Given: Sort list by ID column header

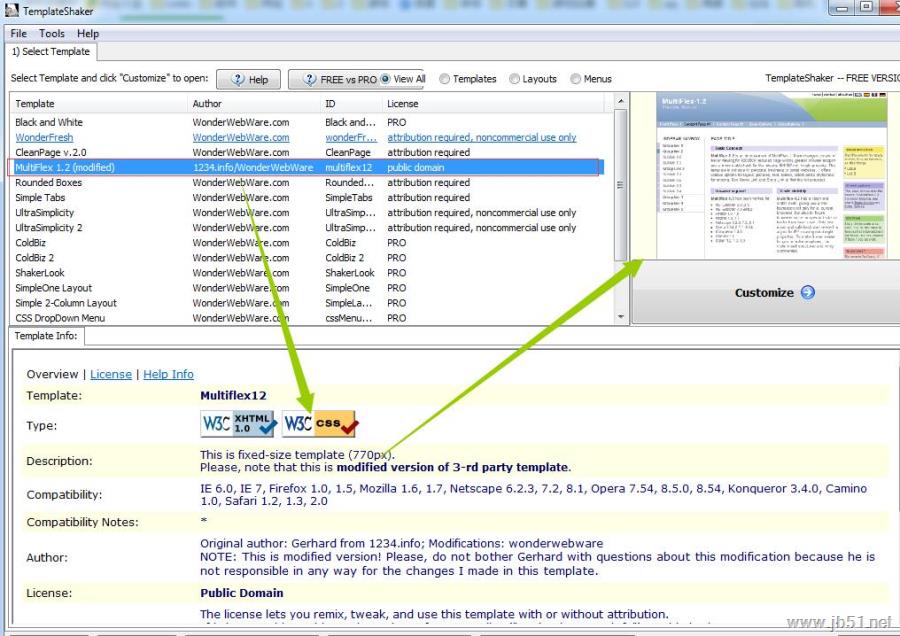Looking at the screenshot, I should point(351,104).
